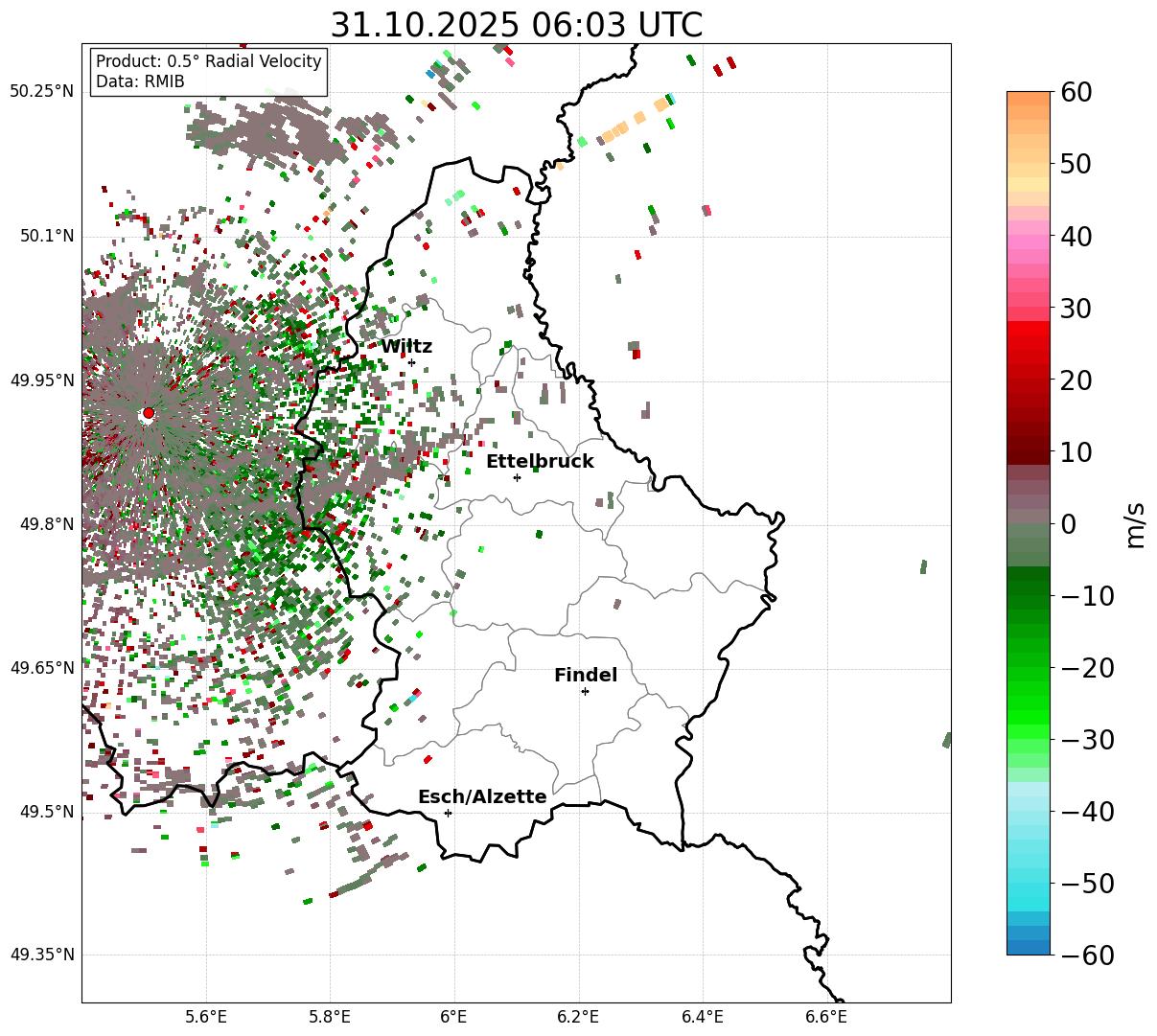
Task: Click the 50.1°N latitude label
Action: tap(46, 236)
